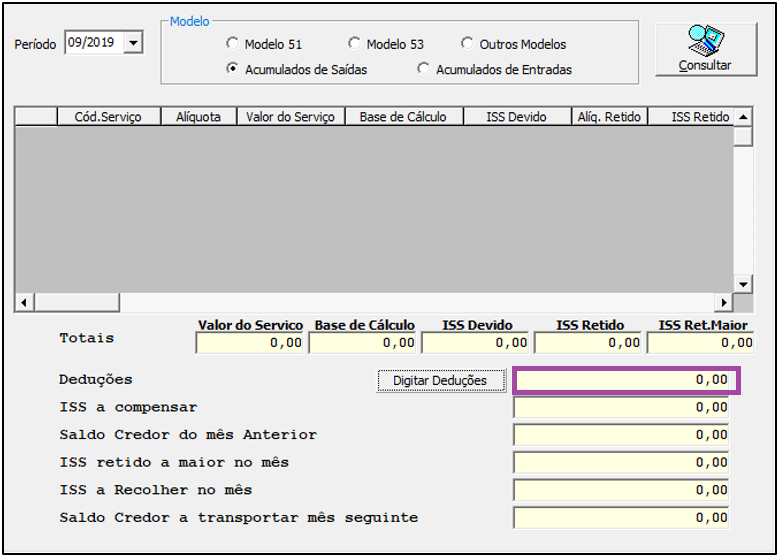The width and height of the screenshot is (781, 558).
Task: Click the ISS a compensar field
Action: pos(621,408)
